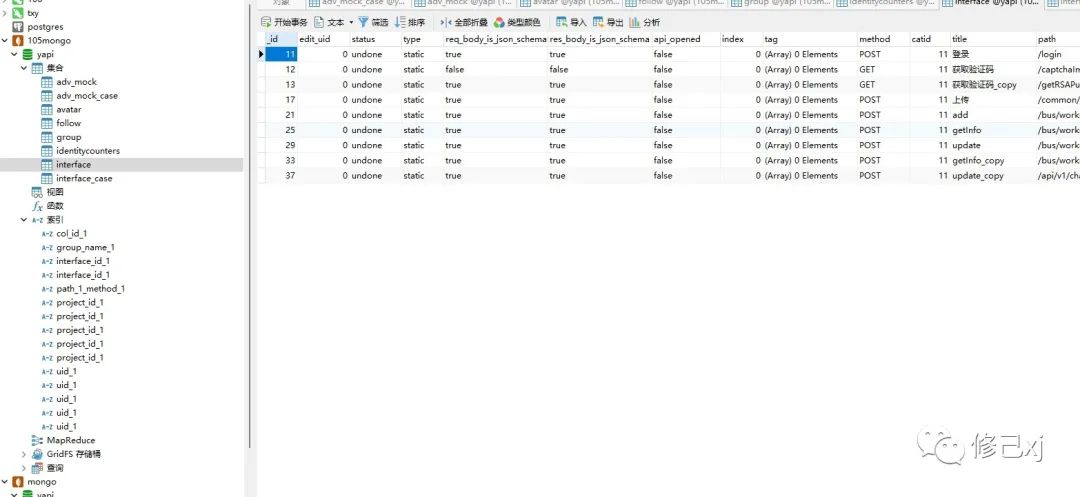This screenshot has width=1080, height=497.
Task: Click the 导入 (Import) toolbar icon
Action: [x=562, y=22]
